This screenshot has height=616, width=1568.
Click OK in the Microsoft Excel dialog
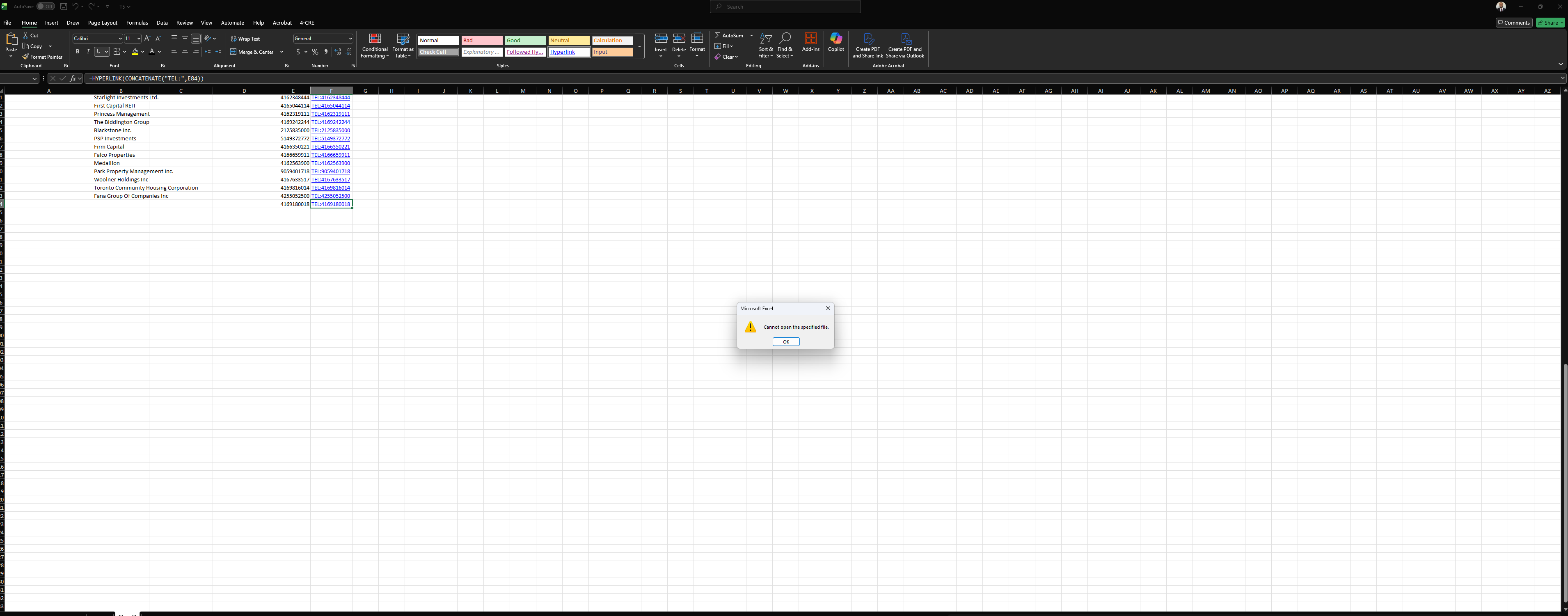(786, 341)
